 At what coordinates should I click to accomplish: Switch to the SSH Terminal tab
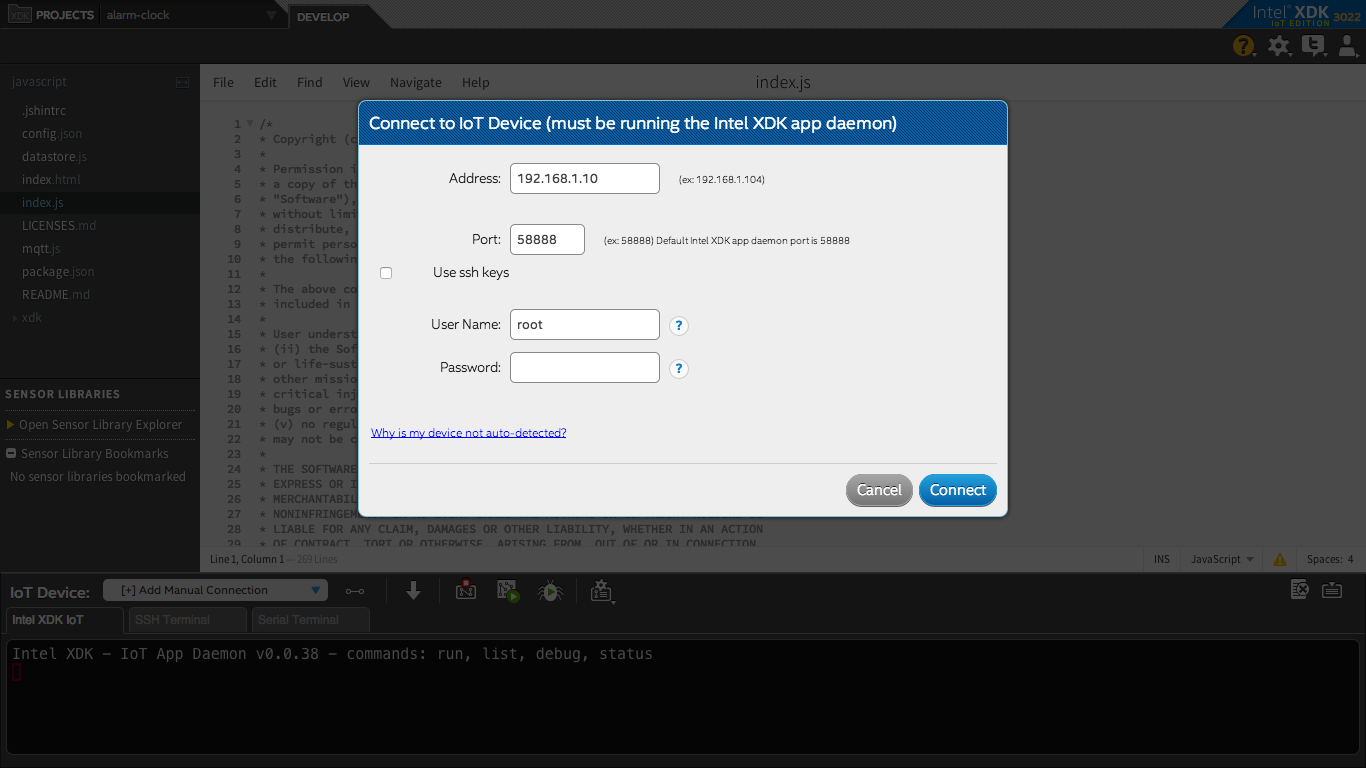tap(187, 620)
